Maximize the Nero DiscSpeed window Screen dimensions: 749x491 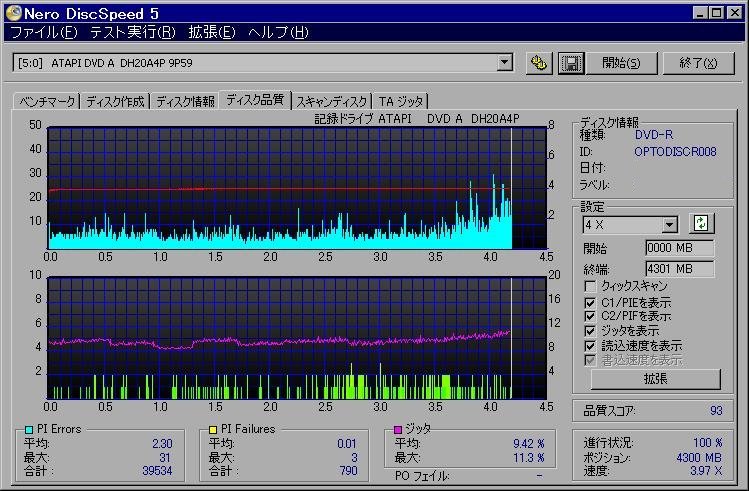pos(717,13)
